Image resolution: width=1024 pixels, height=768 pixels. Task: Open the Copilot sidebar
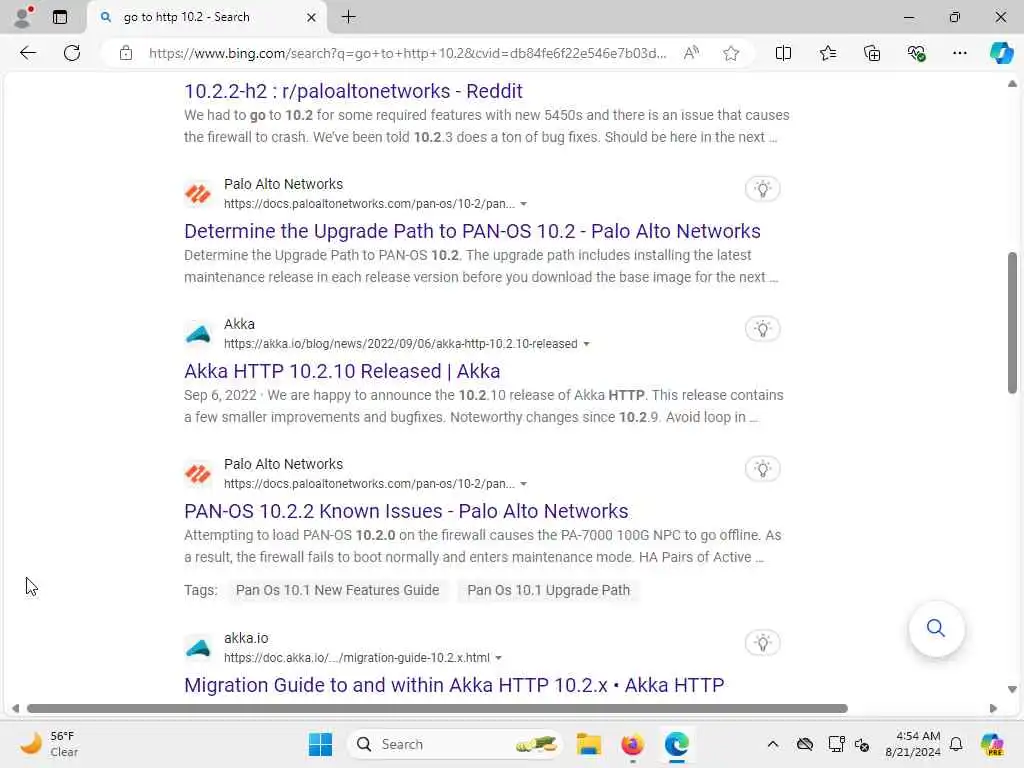tap(1001, 53)
